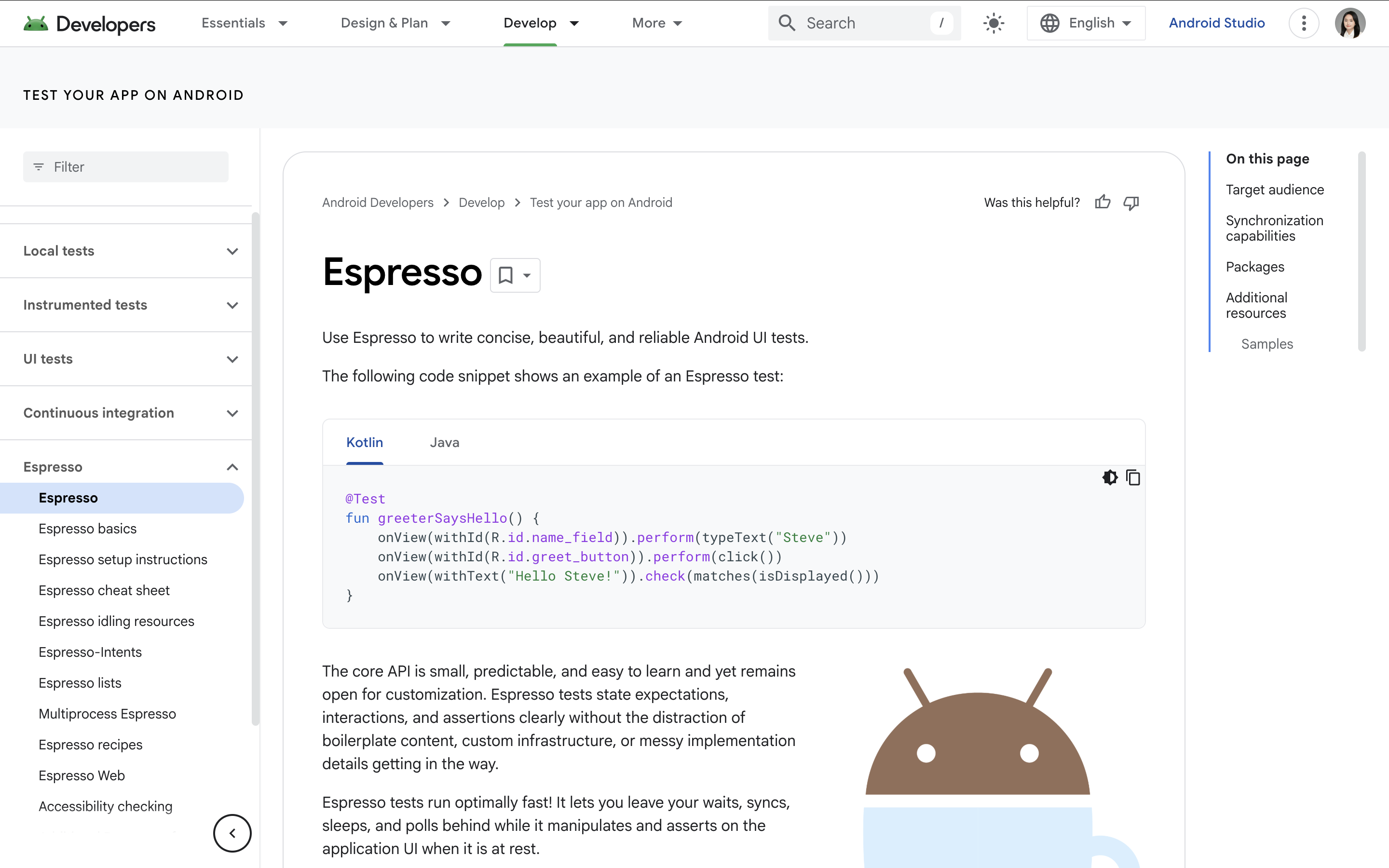Click the Android Developers logo
The image size is (1389, 868).
(90, 24)
